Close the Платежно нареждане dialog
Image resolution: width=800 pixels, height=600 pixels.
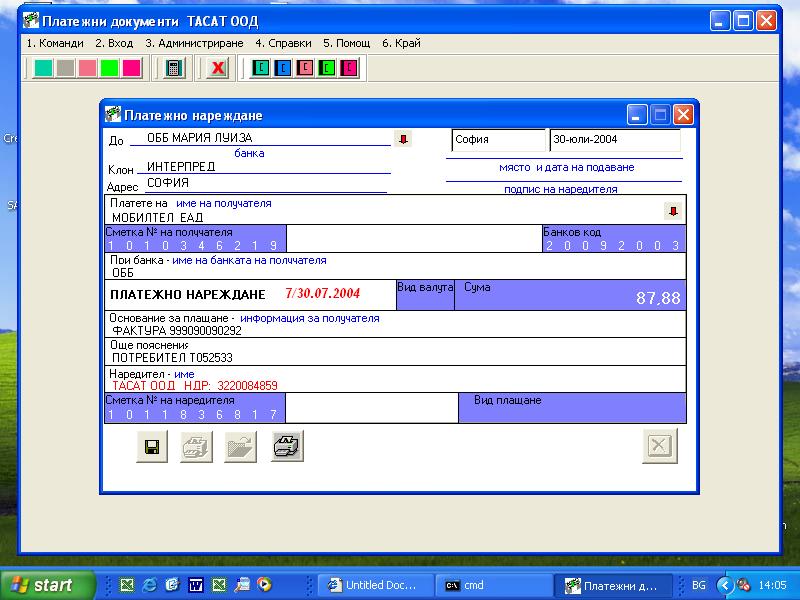pyautogui.click(x=683, y=115)
